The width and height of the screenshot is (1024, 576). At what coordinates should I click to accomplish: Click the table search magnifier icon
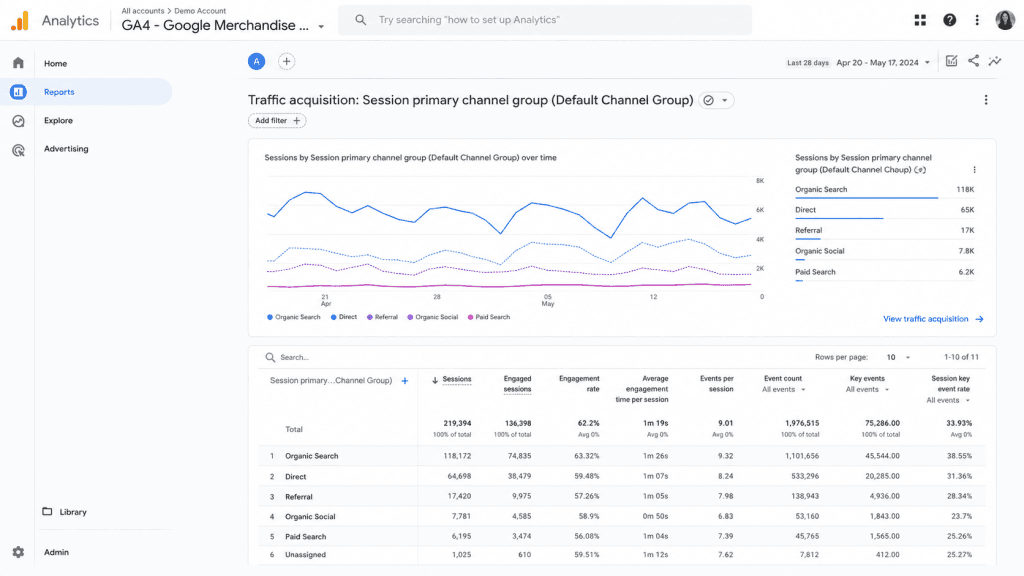[x=270, y=357]
